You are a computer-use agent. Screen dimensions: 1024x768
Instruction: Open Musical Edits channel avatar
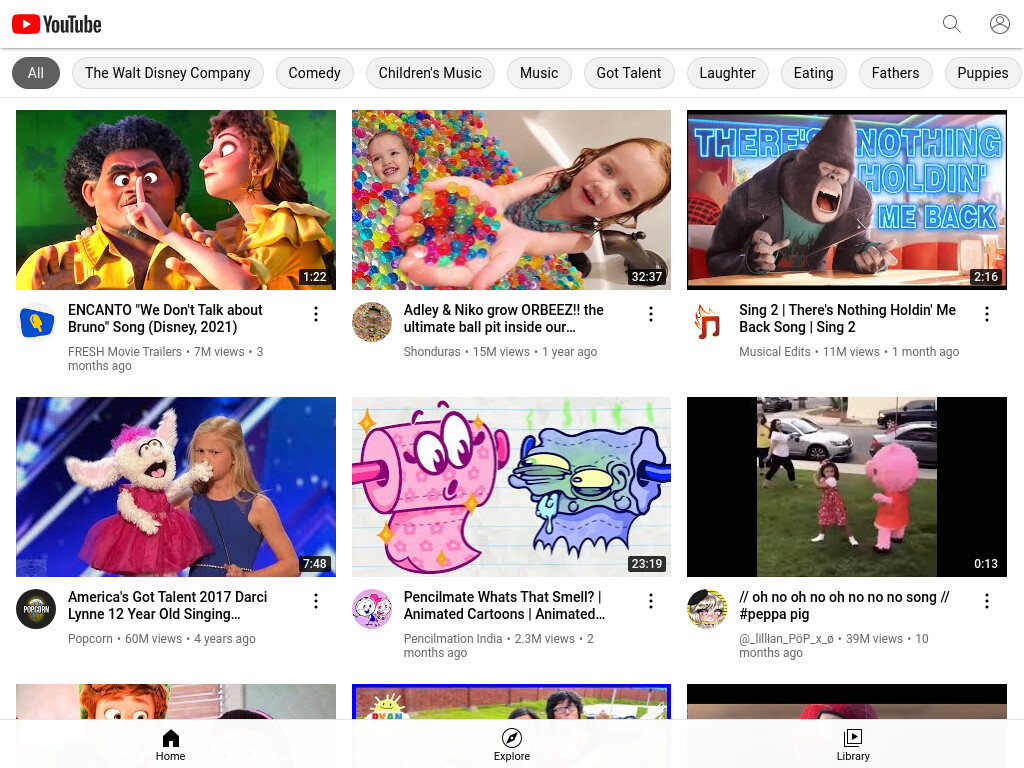click(x=707, y=322)
